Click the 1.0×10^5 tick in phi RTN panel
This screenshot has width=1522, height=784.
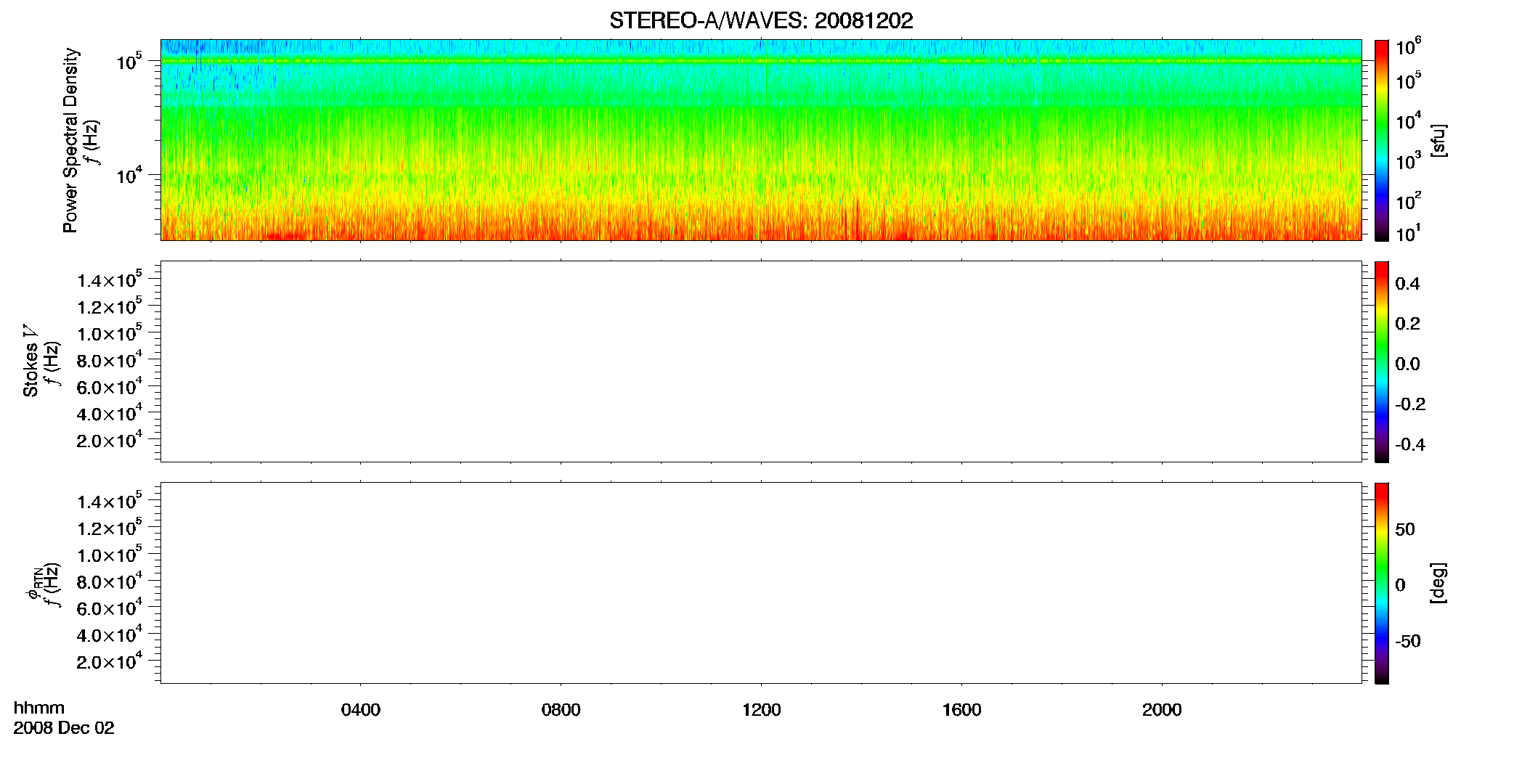pyautogui.click(x=110, y=554)
